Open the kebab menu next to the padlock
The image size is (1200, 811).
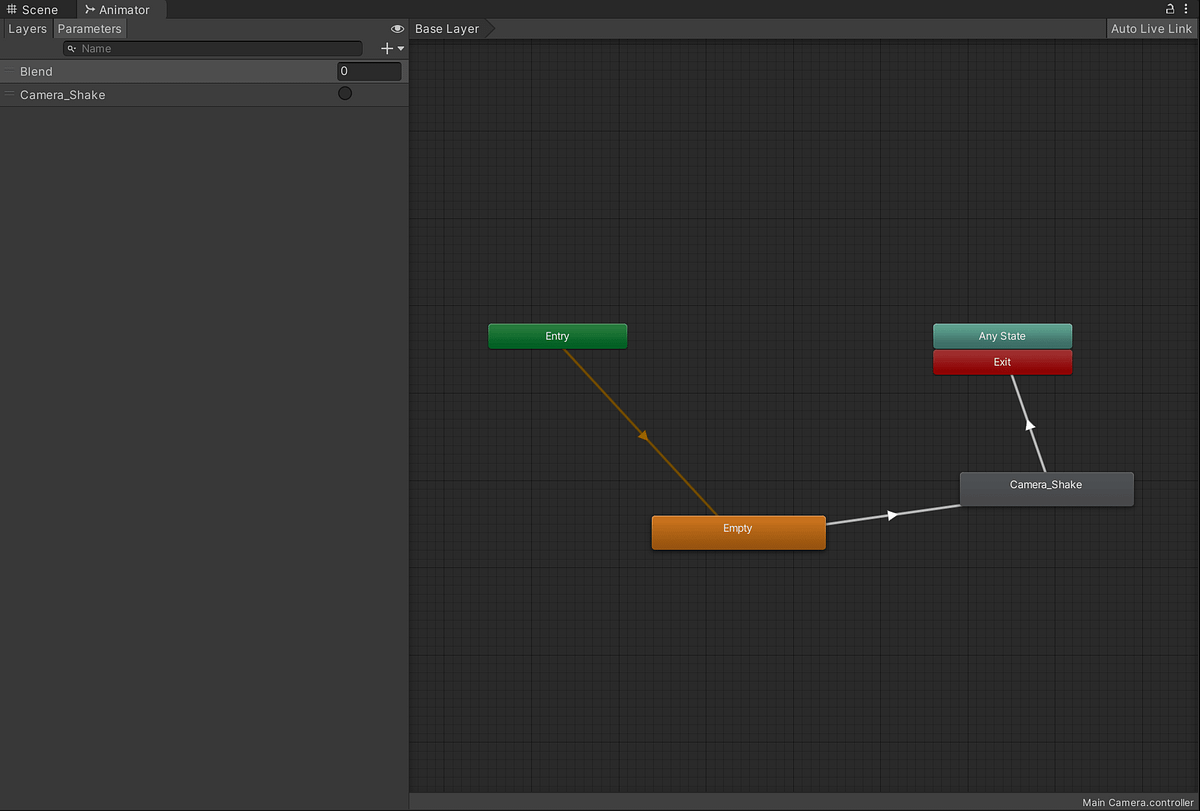[x=1186, y=9]
